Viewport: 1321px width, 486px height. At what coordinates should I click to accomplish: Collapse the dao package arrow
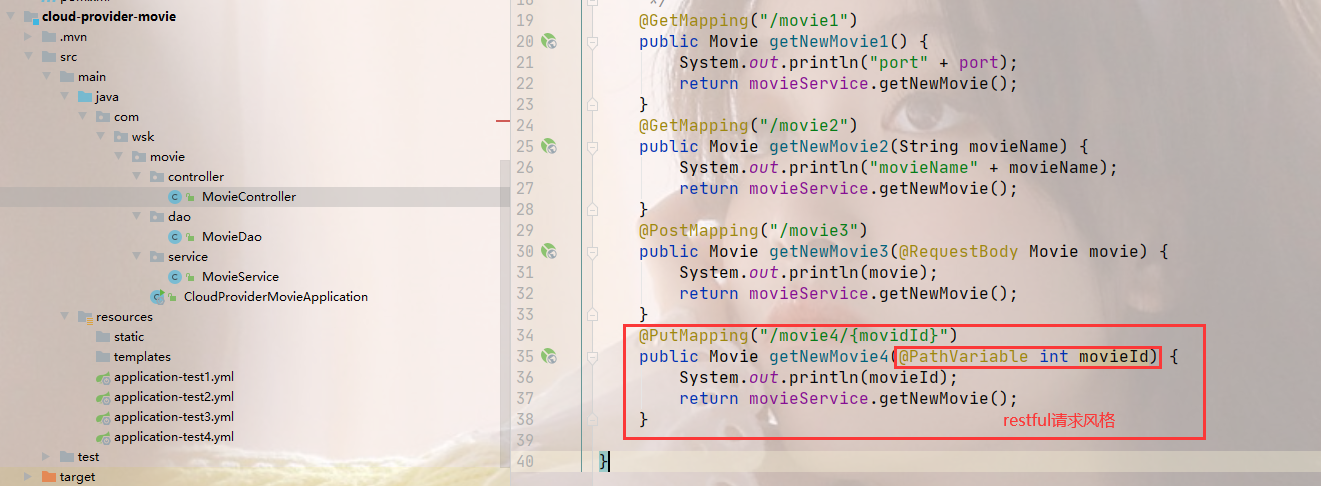click(139, 217)
